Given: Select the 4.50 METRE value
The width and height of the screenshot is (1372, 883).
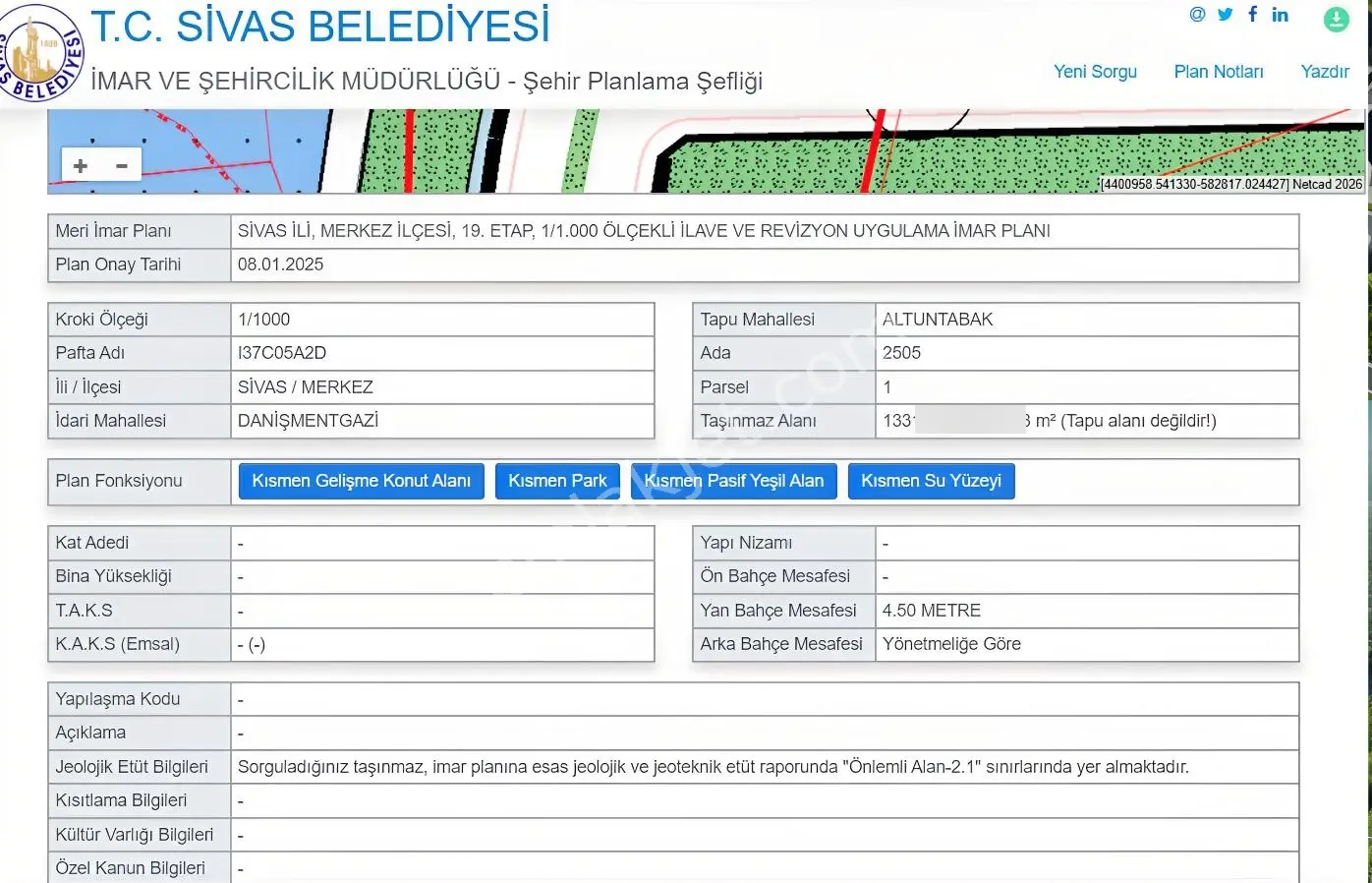Looking at the screenshot, I should (932, 611).
